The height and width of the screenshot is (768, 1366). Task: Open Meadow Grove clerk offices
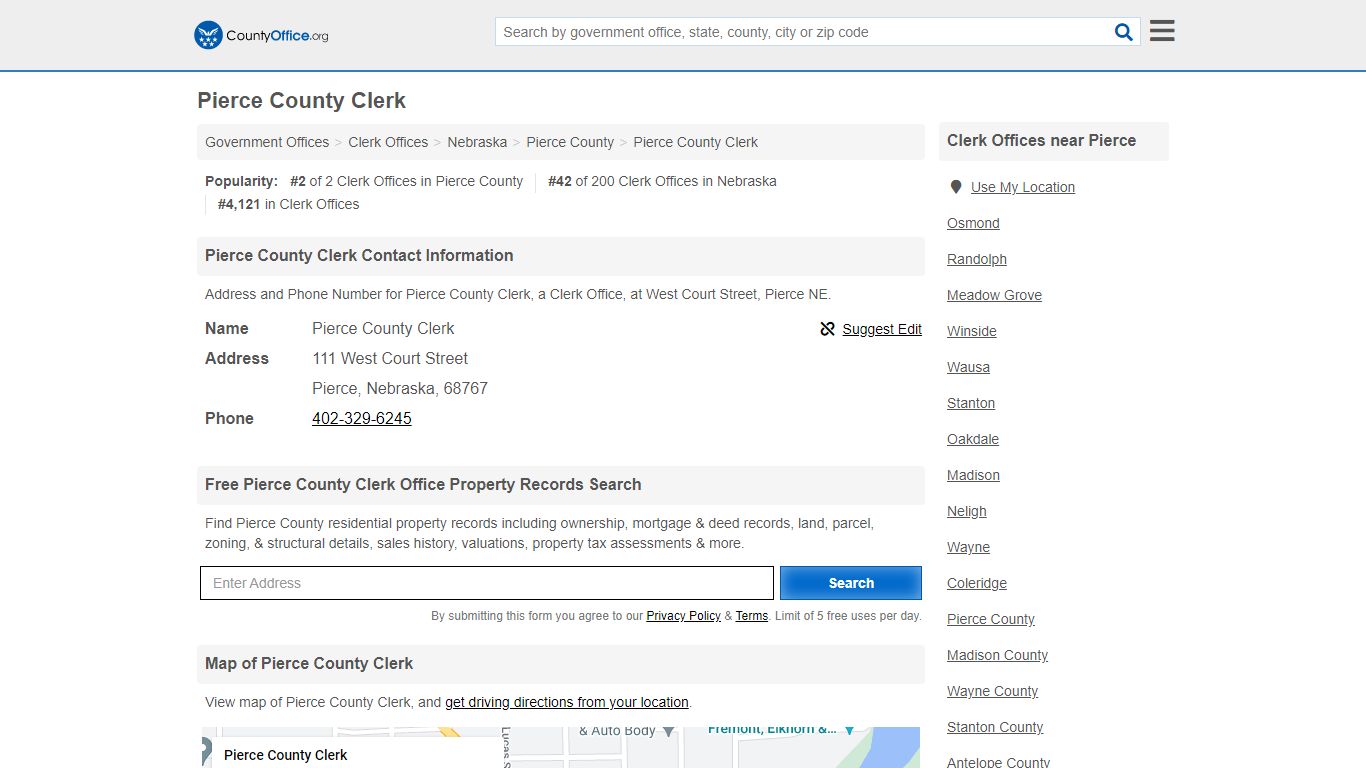coord(994,295)
